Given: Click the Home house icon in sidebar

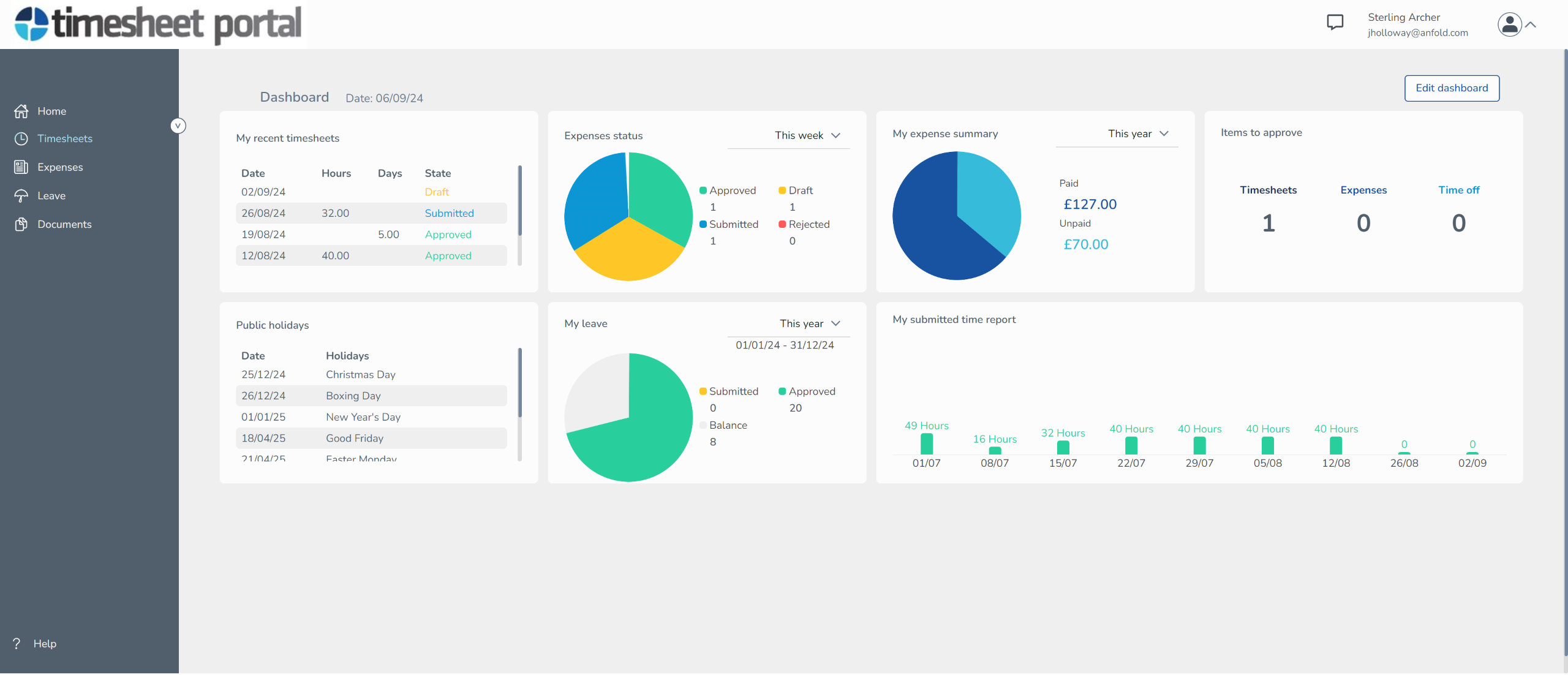Looking at the screenshot, I should click(21, 111).
